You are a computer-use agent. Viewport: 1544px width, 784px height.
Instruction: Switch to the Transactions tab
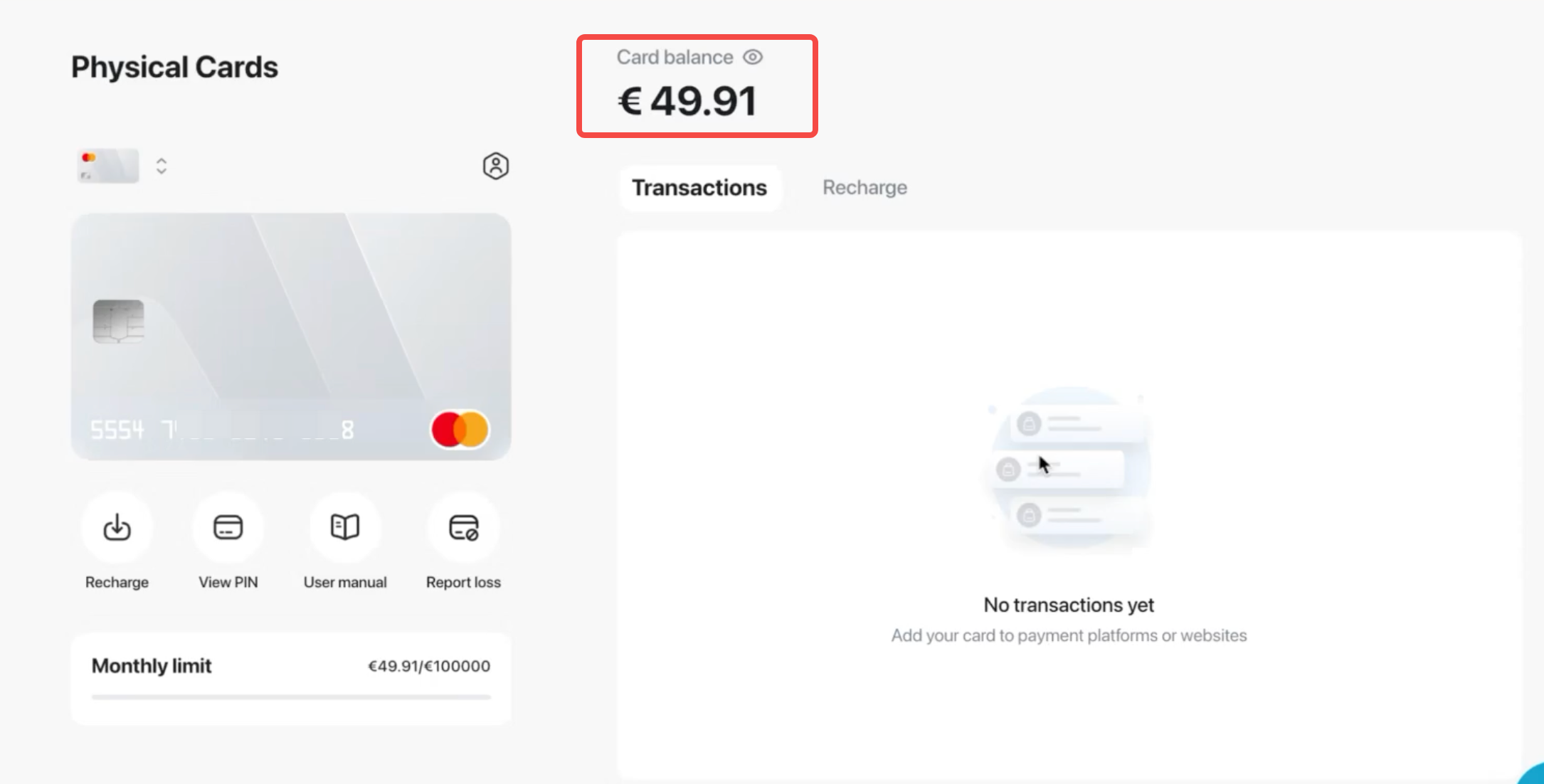tap(699, 188)
